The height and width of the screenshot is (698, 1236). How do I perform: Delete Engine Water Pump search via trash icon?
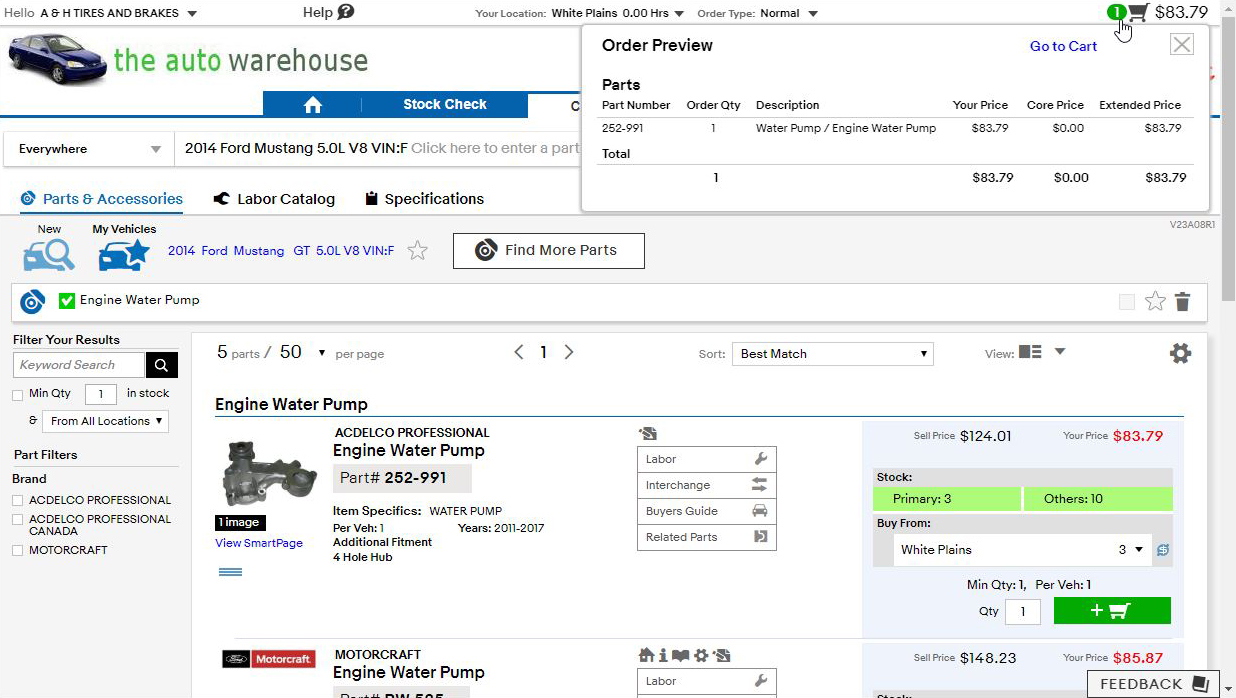pos(1182,301)
